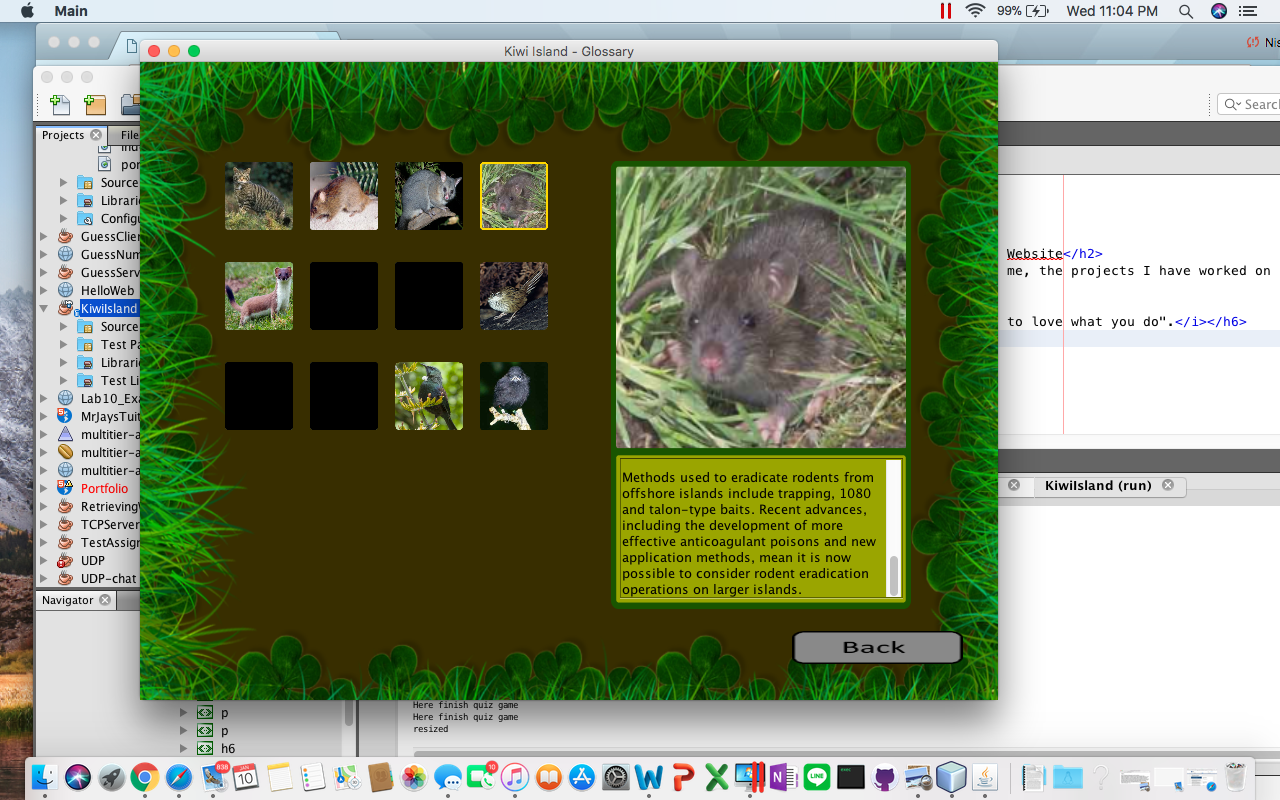Open Calendar from the Dock

[x=246, y=777]
